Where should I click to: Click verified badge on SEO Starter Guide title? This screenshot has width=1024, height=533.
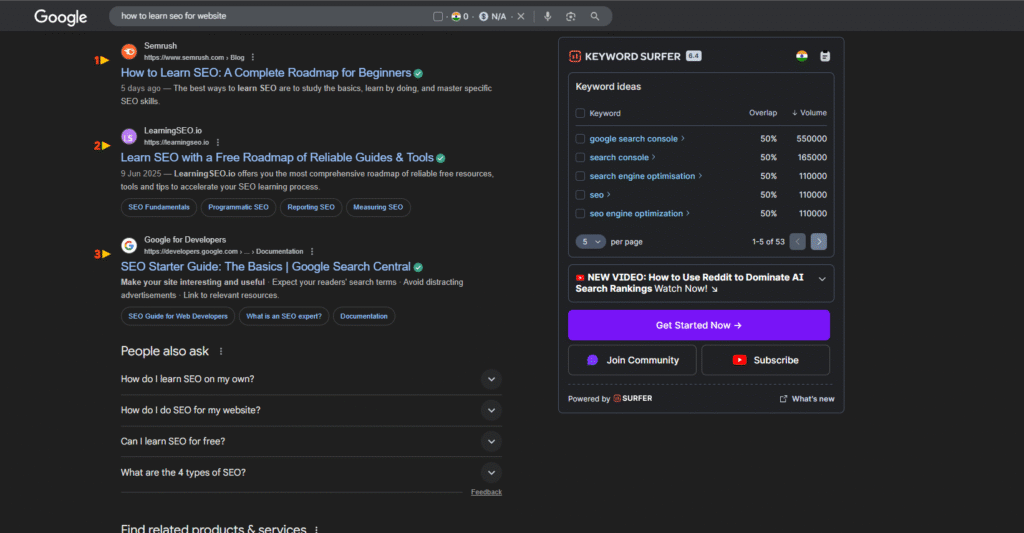[418, 267]
